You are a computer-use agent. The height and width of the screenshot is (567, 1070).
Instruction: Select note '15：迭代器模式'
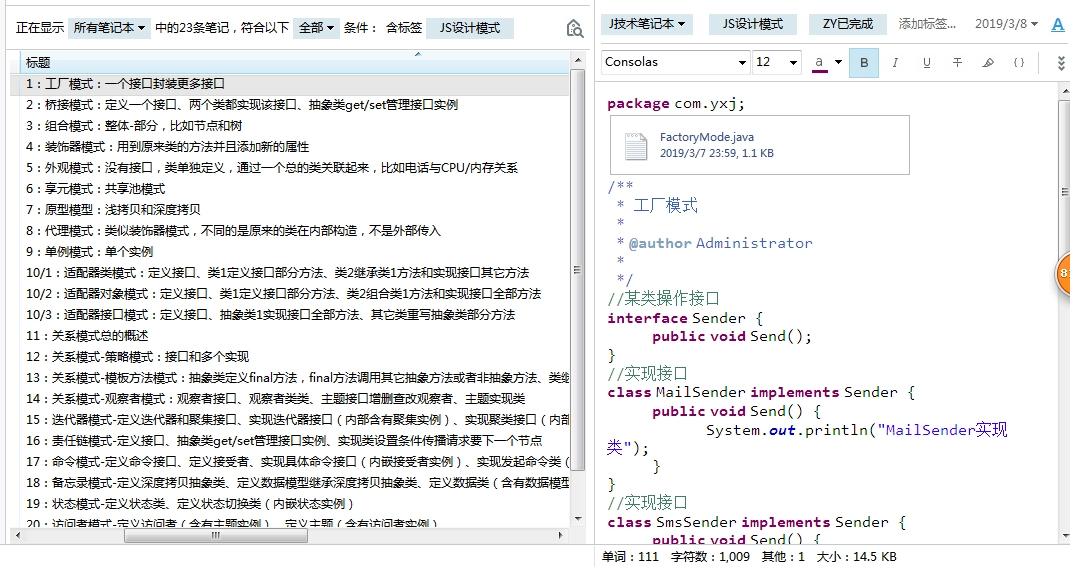click(x=289, y=420)
